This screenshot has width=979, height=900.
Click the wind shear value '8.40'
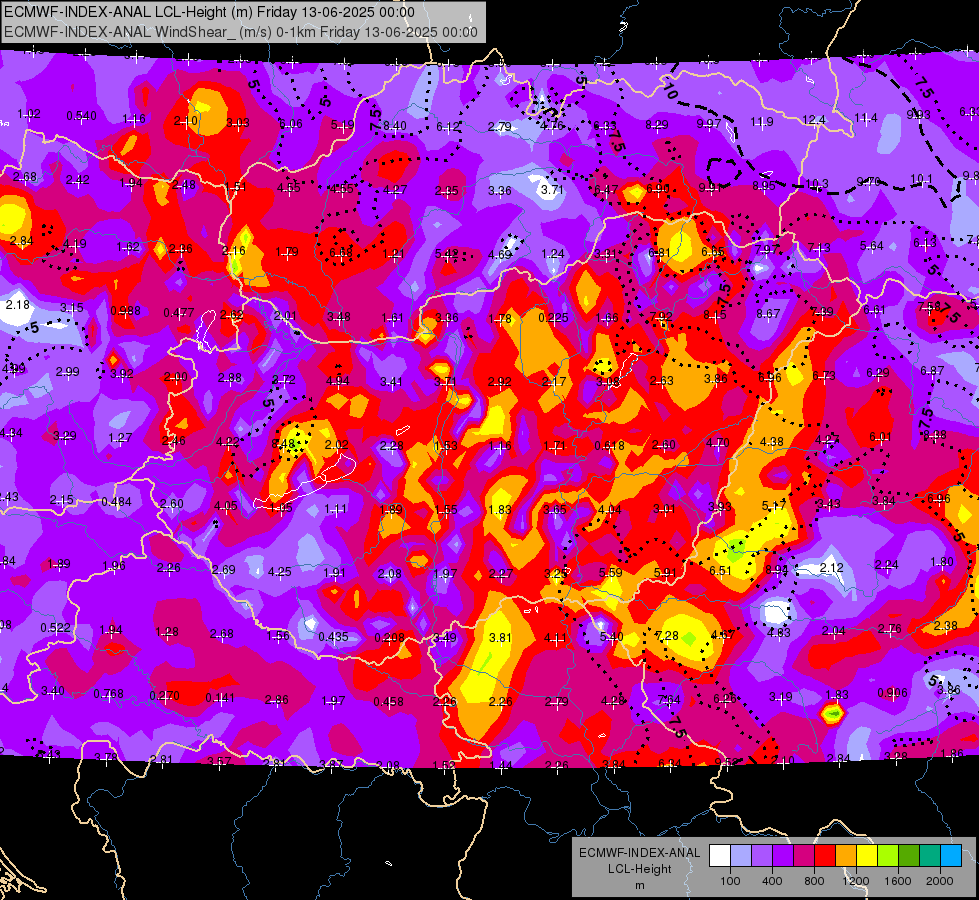point(395,126)
